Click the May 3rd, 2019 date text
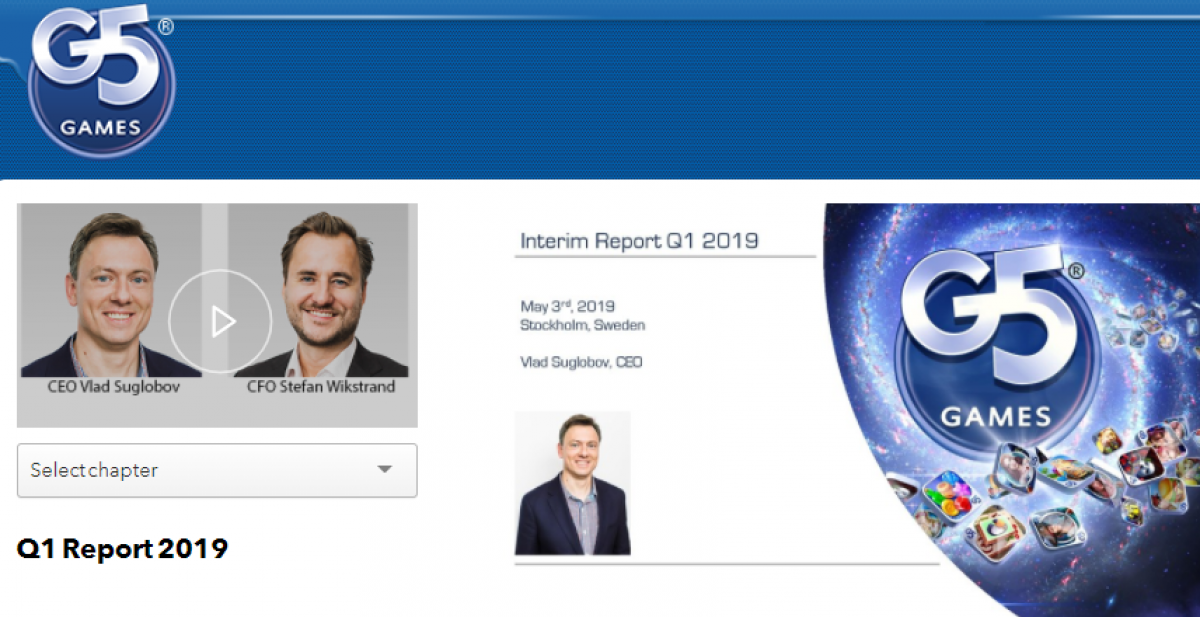 tap(567, 306)
